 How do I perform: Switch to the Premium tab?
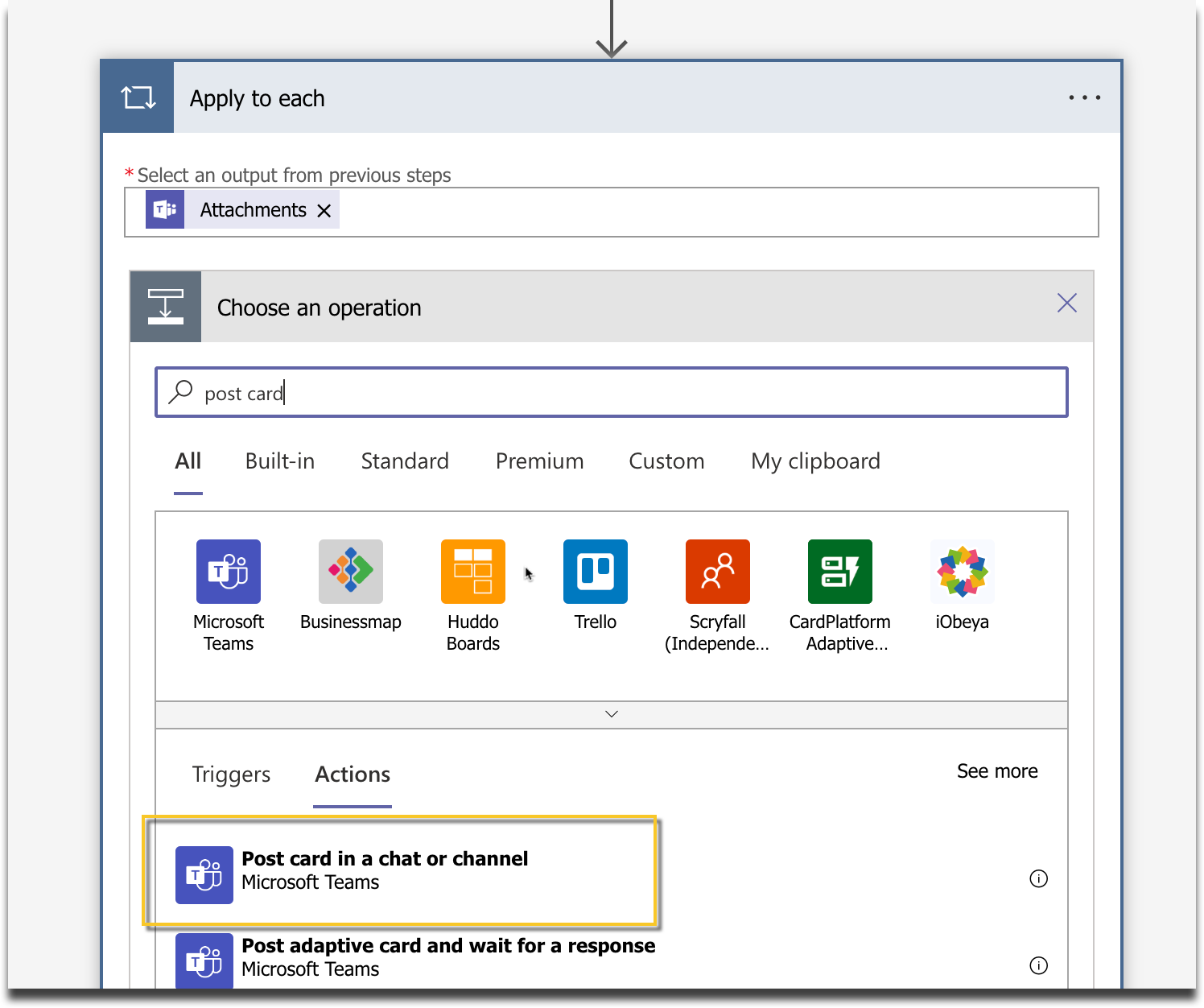point(540,461)
